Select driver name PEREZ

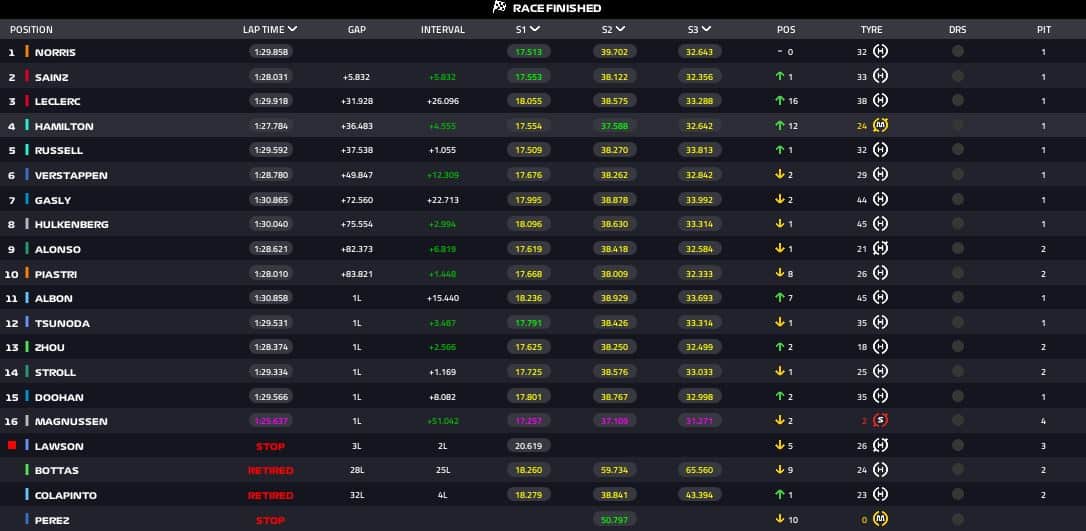tap(52, 520)
